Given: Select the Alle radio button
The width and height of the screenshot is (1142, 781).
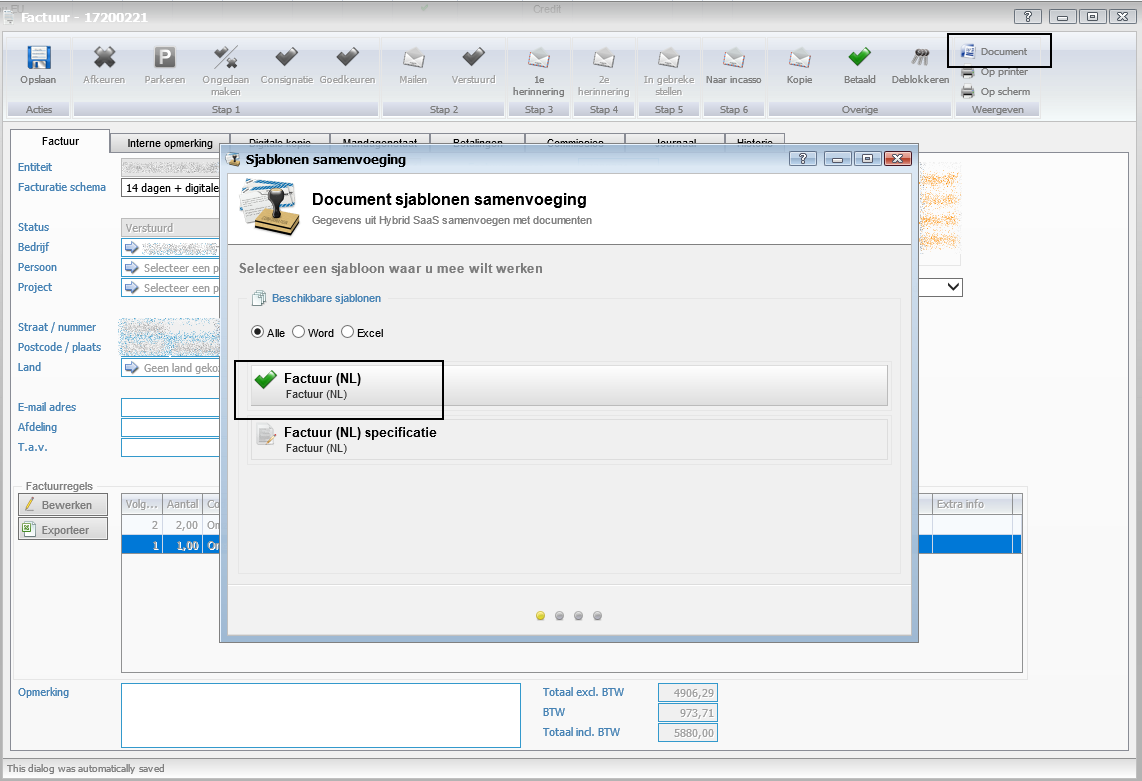Looking at the screenshot, I should (x=258, y=332).
